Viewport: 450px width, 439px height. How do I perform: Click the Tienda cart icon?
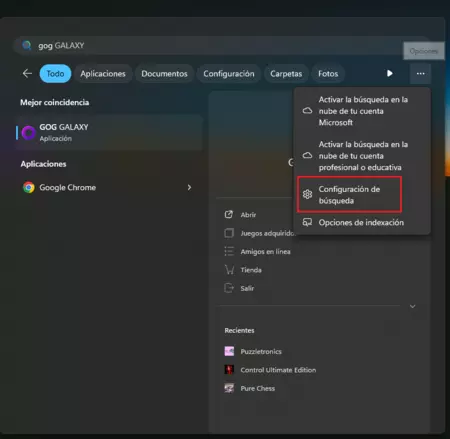tap(229, 270)
